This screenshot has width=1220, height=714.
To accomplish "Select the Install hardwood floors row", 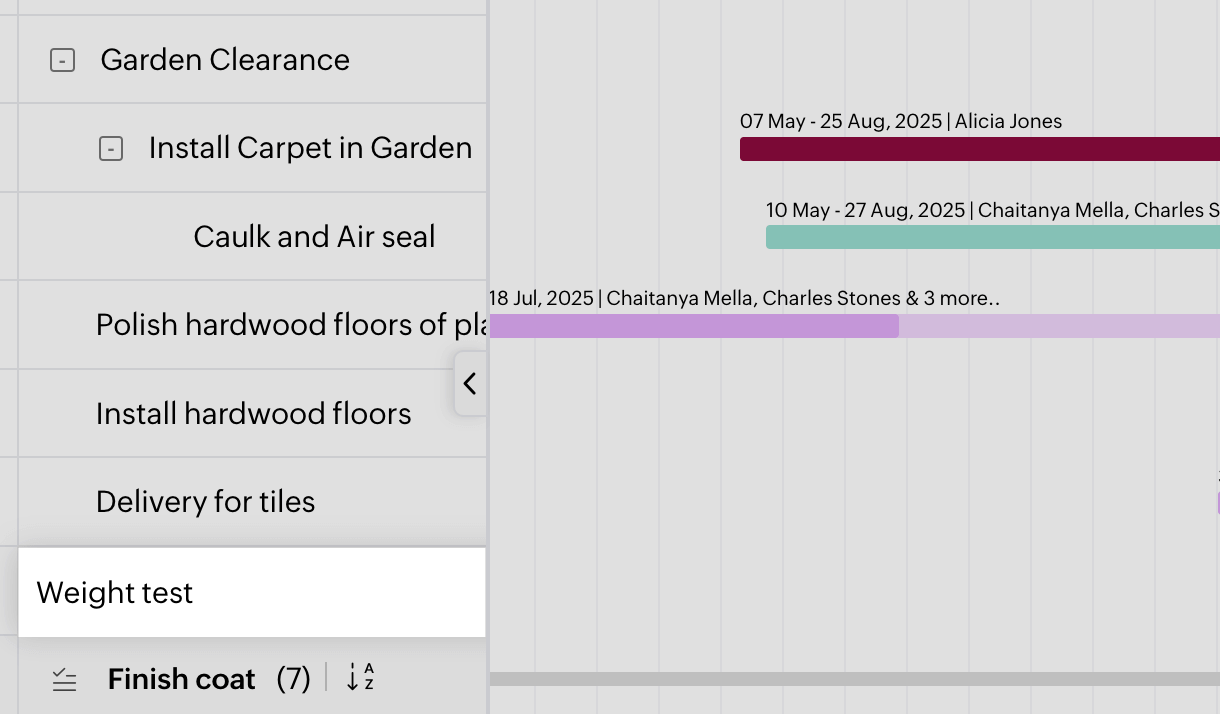I will tap(253, 414).
